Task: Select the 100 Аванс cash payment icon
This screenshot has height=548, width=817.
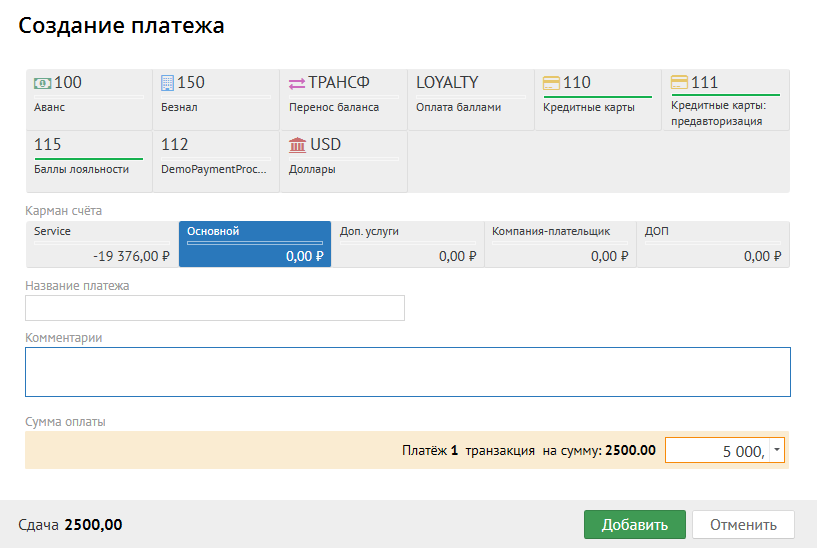Action: point(43,83)
